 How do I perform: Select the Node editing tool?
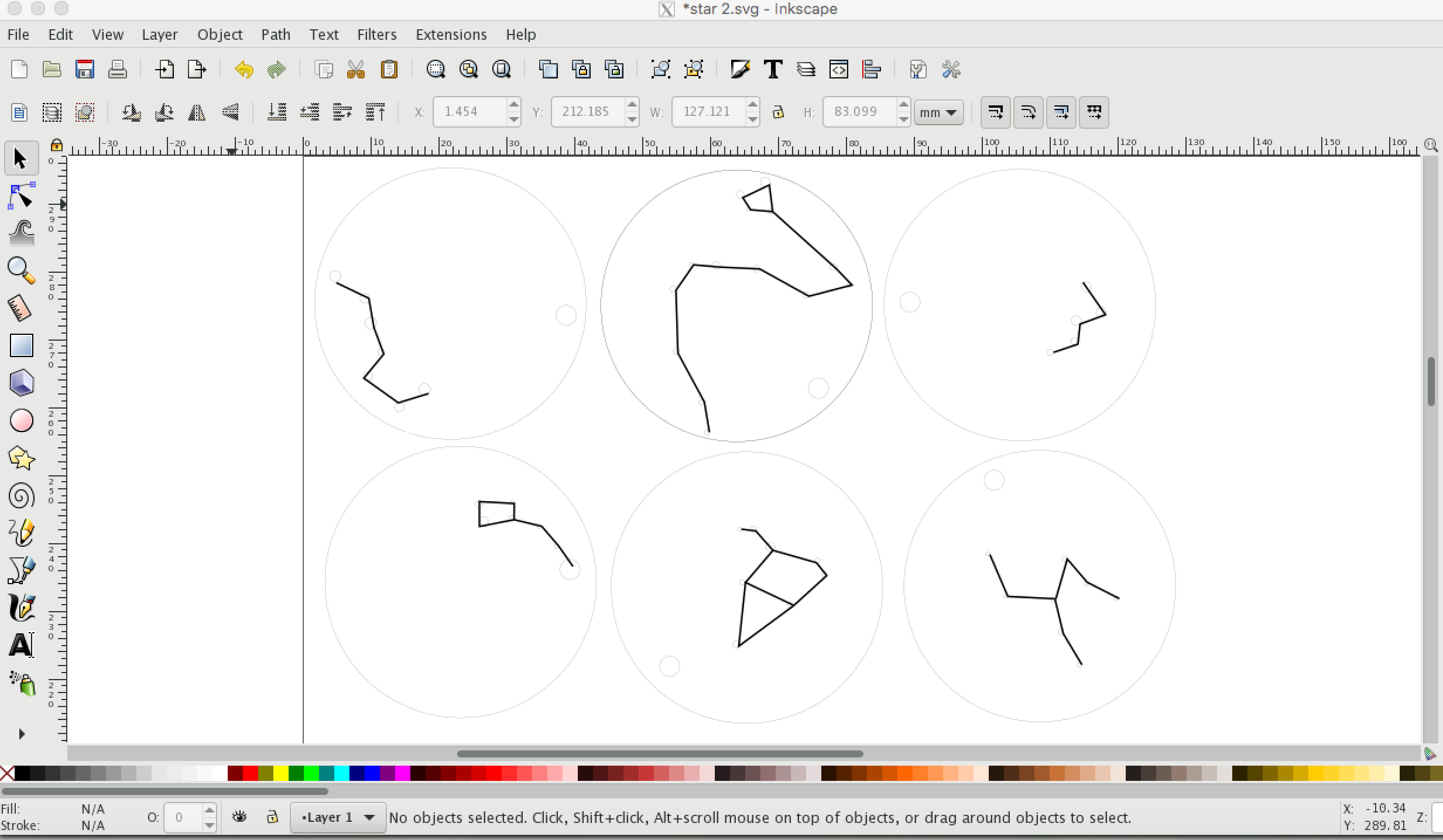(x=21, y=196)
